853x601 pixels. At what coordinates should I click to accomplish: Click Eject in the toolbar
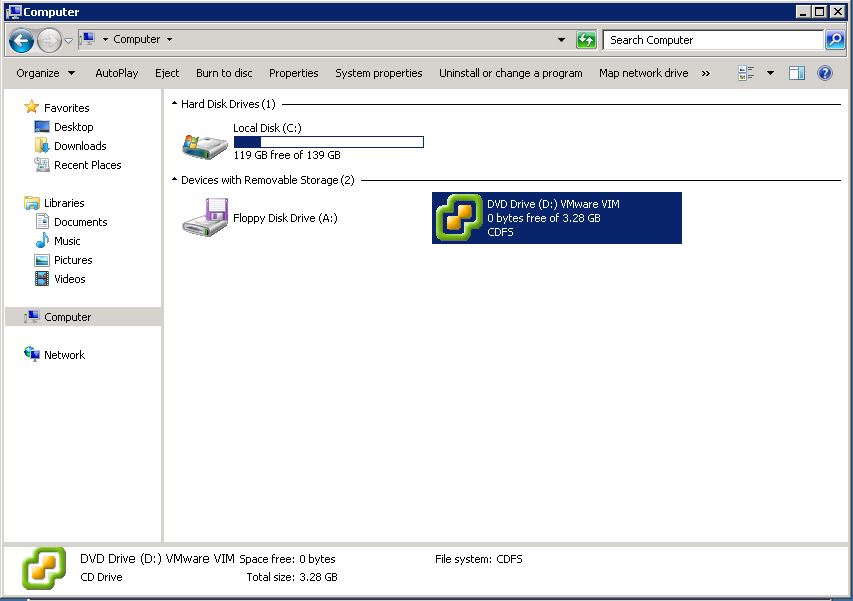coord(167,73)
